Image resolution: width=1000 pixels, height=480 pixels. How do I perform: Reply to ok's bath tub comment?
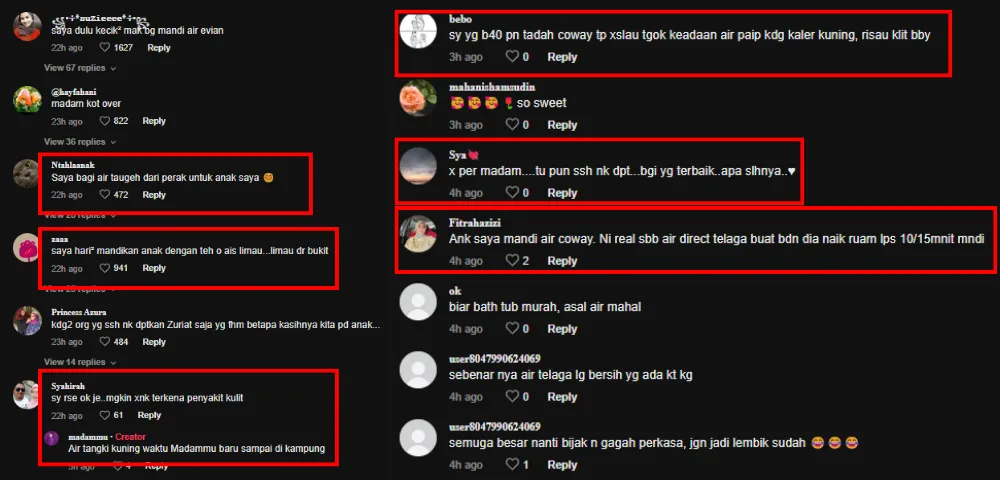pyautogui.click(x=562, y=329)
